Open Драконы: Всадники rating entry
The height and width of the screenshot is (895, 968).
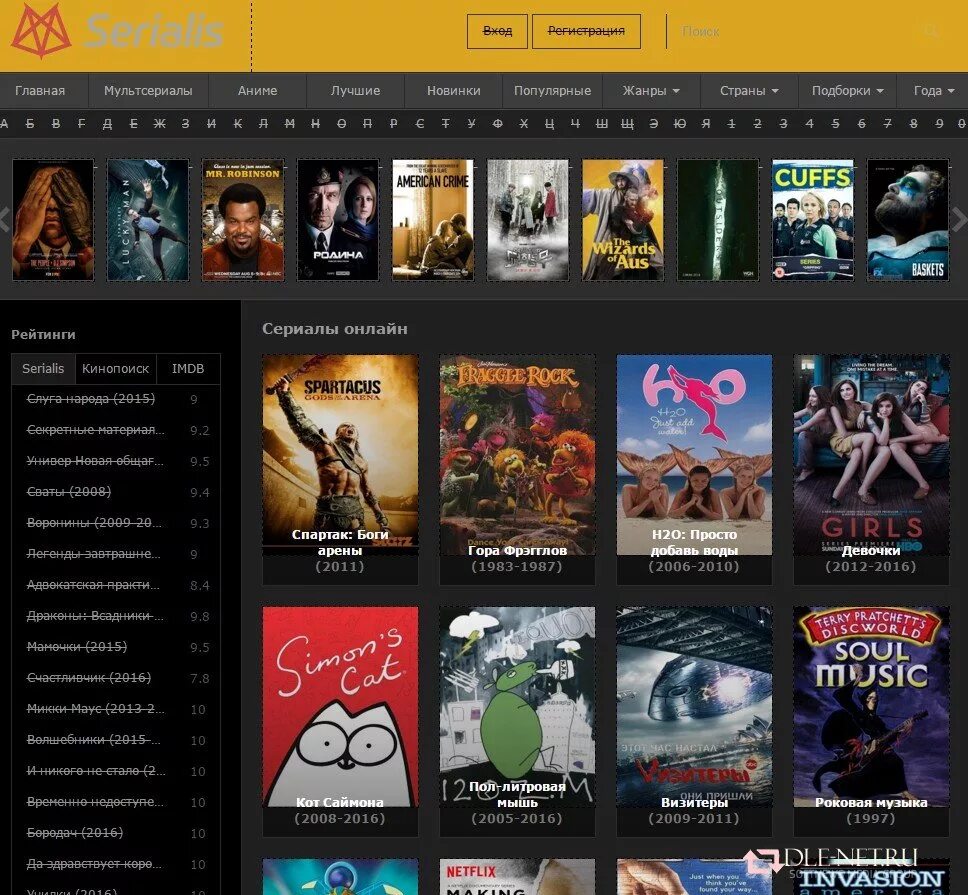click(95, 615)
